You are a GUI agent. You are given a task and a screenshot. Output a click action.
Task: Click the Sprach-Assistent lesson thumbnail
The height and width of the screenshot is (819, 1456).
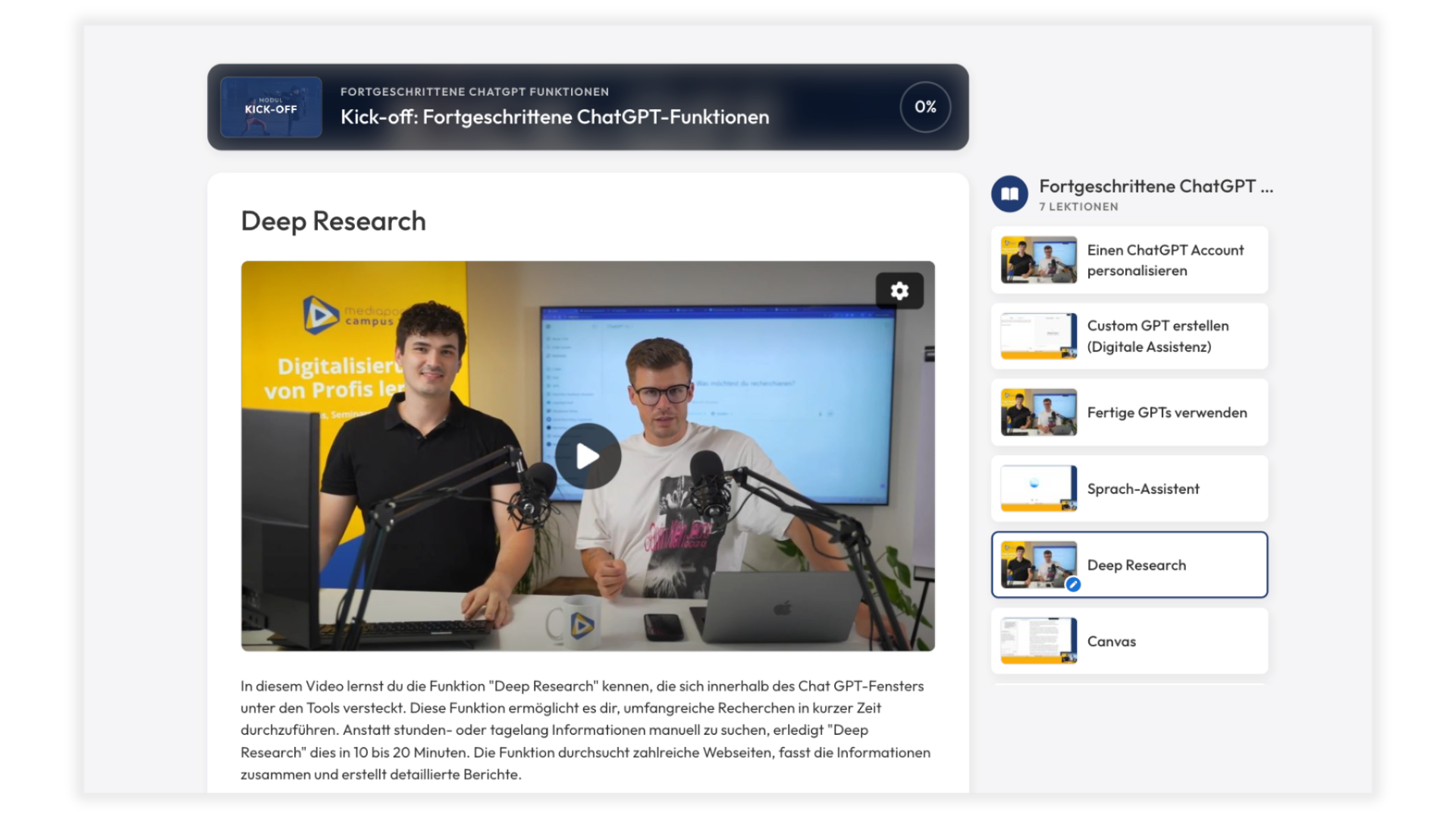(1038, 488)
